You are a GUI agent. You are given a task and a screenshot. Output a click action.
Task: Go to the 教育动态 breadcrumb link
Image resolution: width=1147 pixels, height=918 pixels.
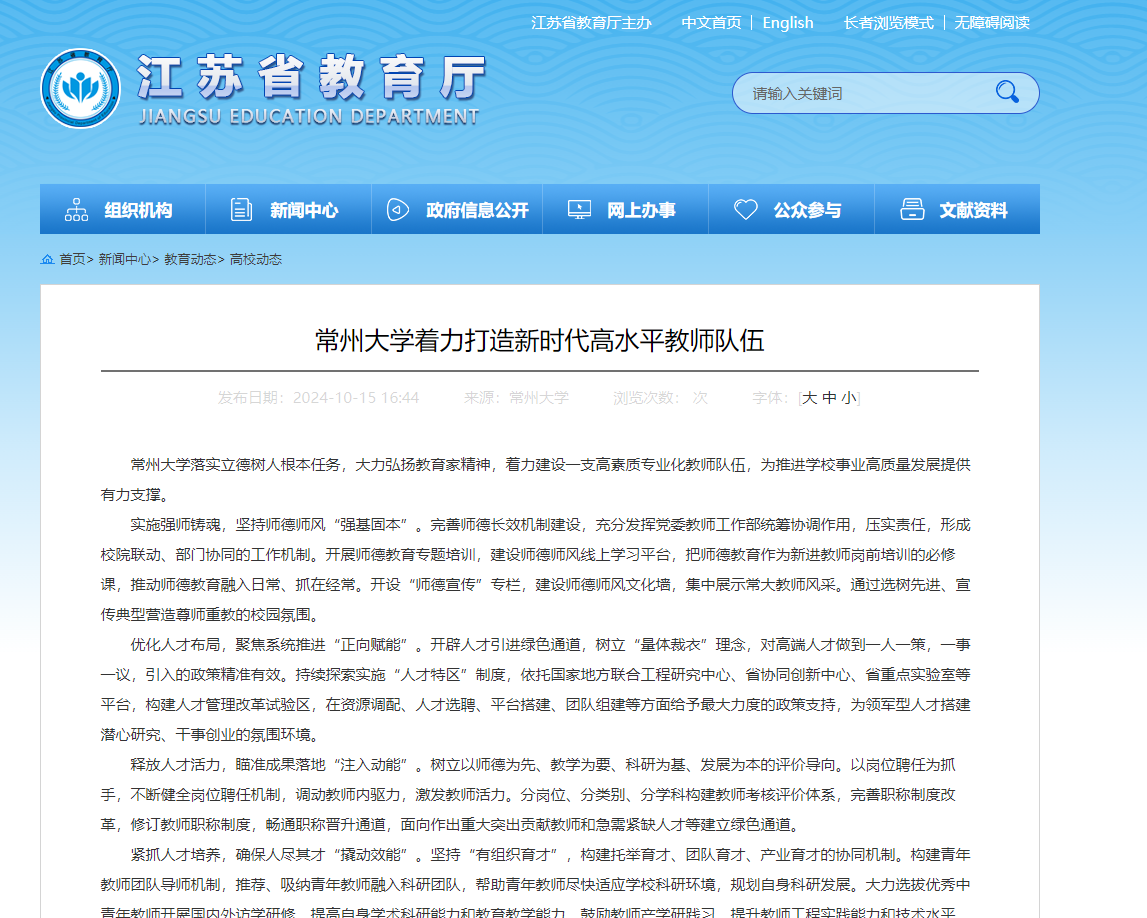tap(190, 259)
